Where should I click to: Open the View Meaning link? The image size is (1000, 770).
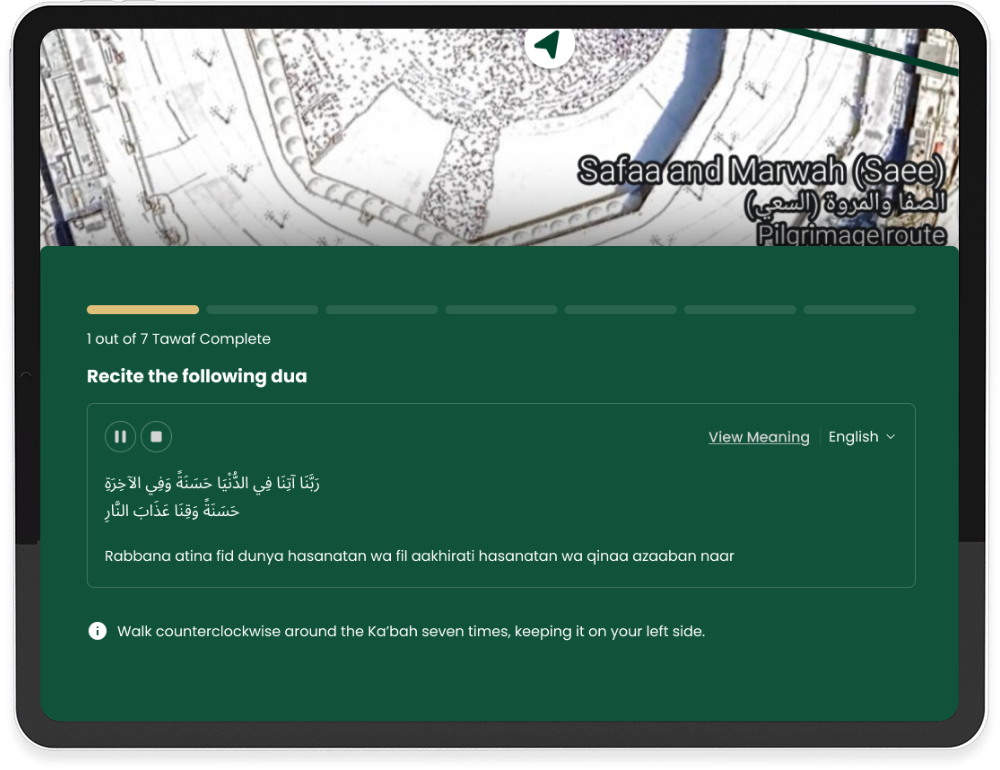(759, 437)
